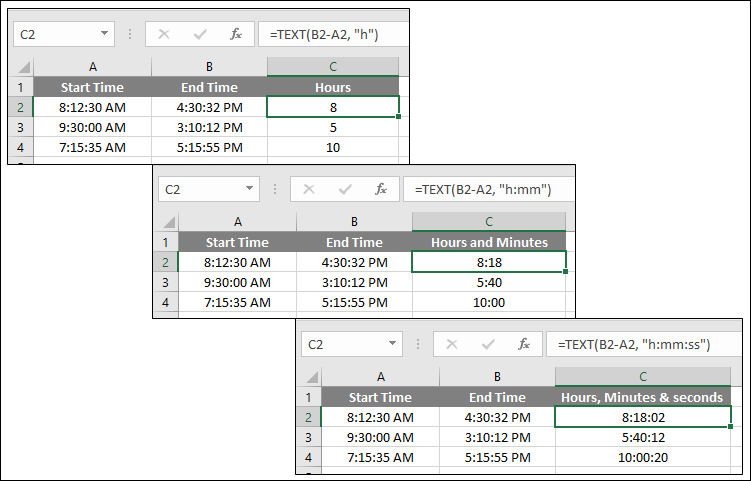Select column C header in bottom spreadsheet
751x481 pixels.
[643, 377]
